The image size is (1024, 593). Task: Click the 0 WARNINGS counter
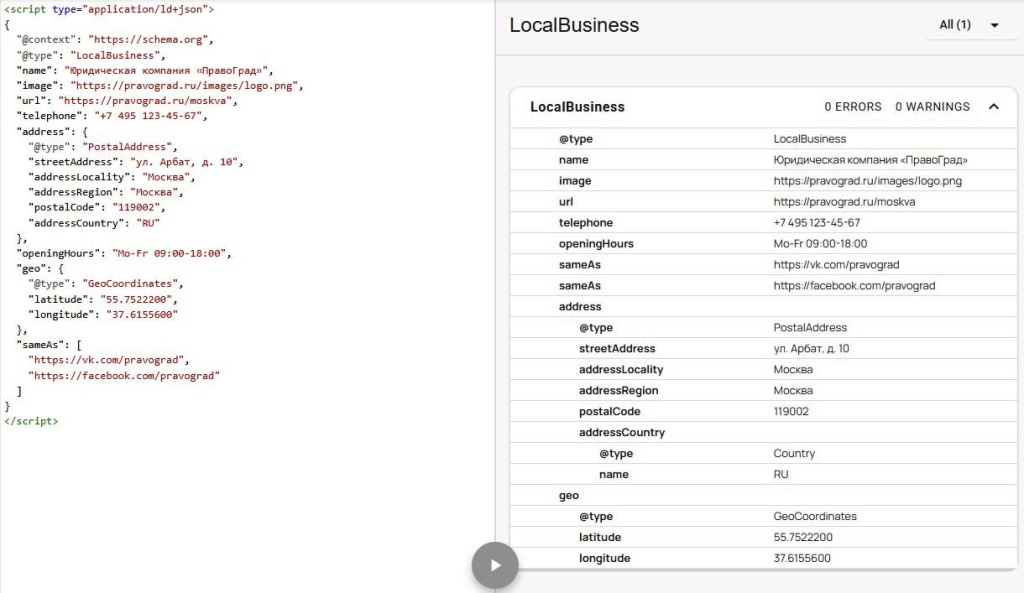[x=932, y=107]
